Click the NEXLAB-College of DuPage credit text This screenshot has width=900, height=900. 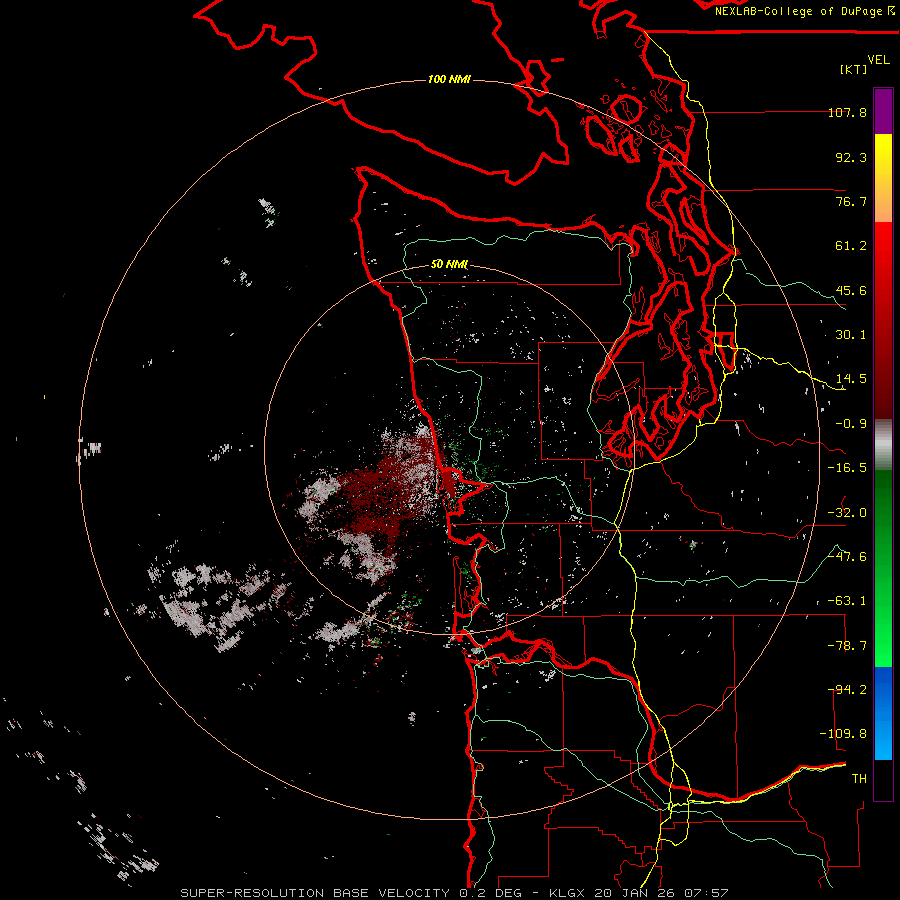click(804, 11)
